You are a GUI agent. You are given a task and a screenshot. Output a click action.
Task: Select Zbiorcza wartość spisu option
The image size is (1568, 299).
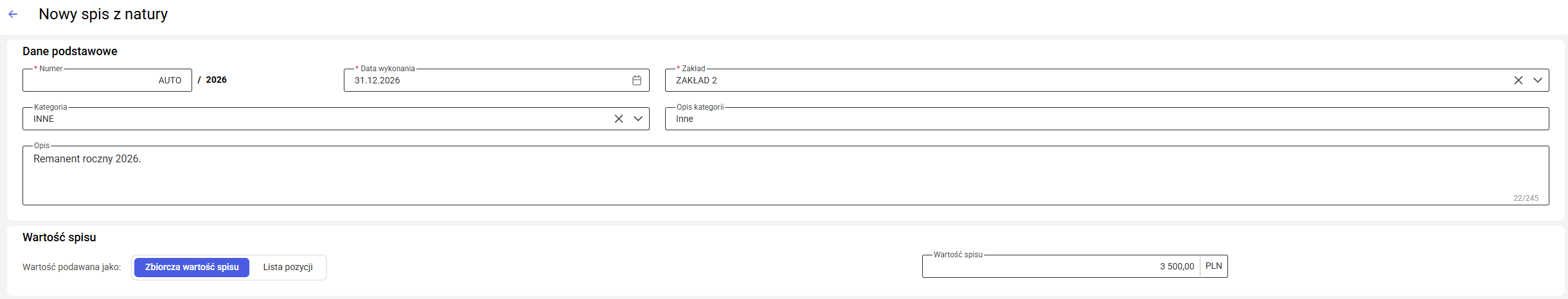(192, 267)
